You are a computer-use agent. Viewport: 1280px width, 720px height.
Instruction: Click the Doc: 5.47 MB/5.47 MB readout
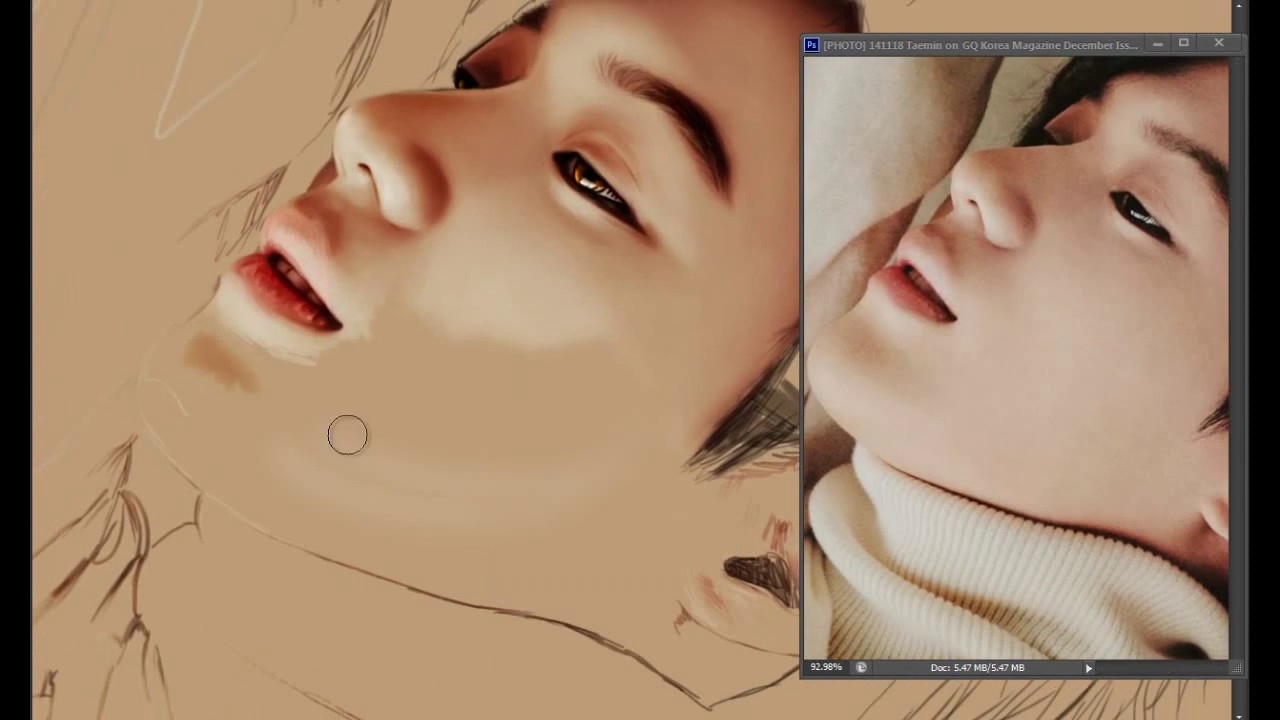[x=977, y=668]
